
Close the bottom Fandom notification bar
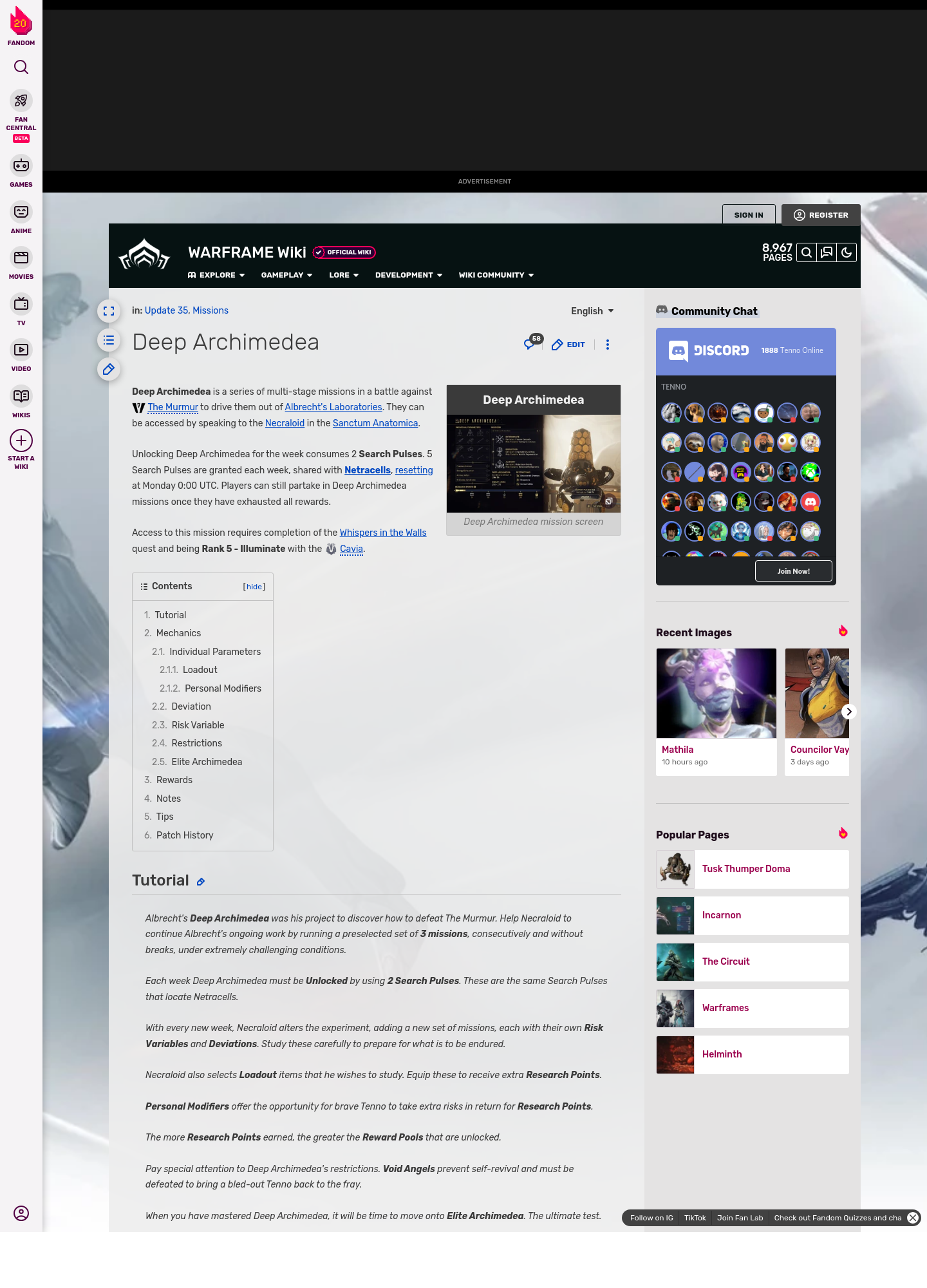click(913, 1218)
